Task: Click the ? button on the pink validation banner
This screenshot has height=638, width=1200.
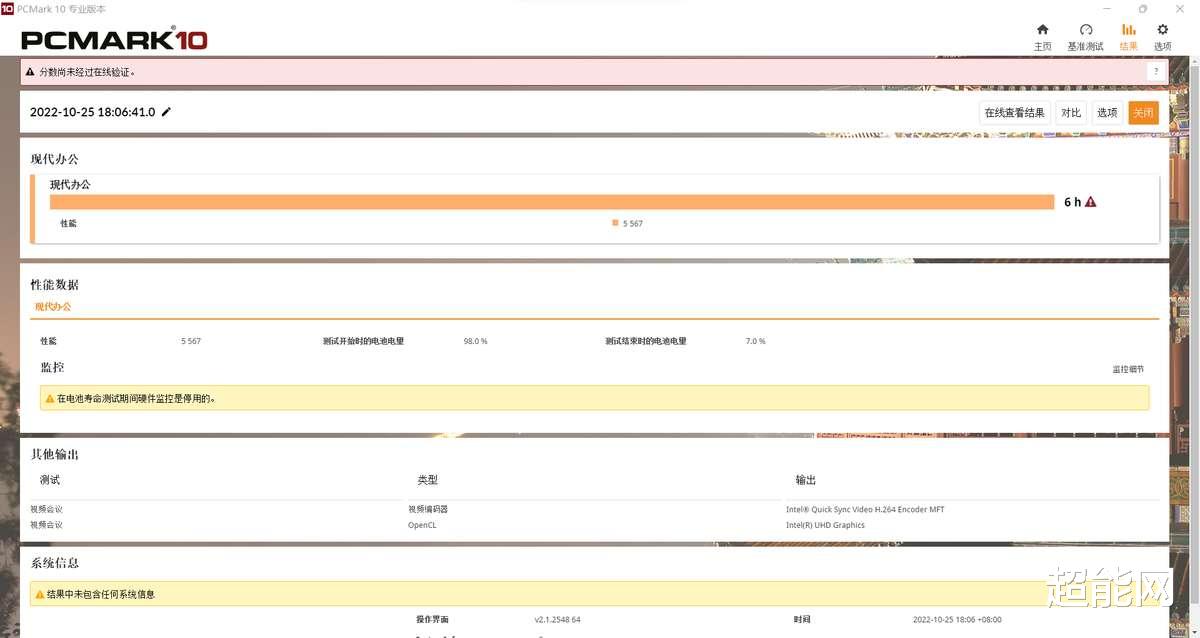Action: (1156, 71)
